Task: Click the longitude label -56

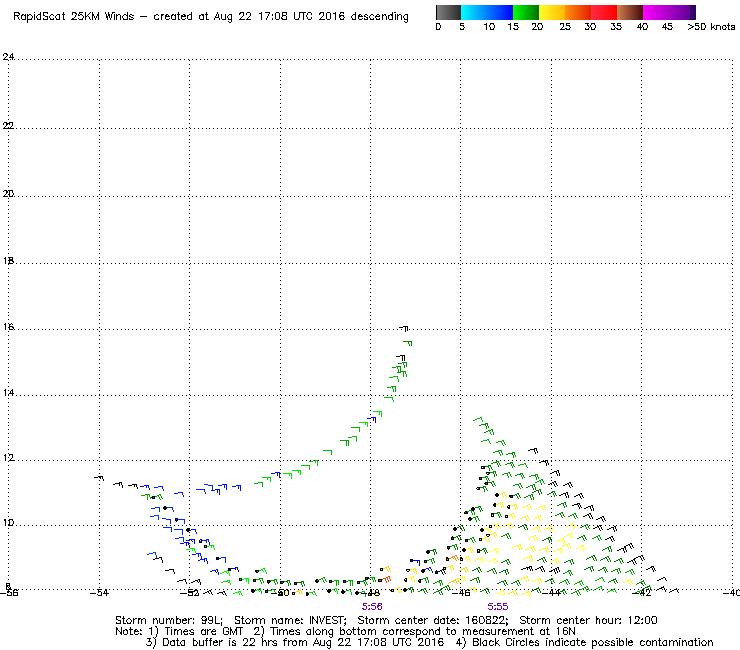Action: coord(9,593)
